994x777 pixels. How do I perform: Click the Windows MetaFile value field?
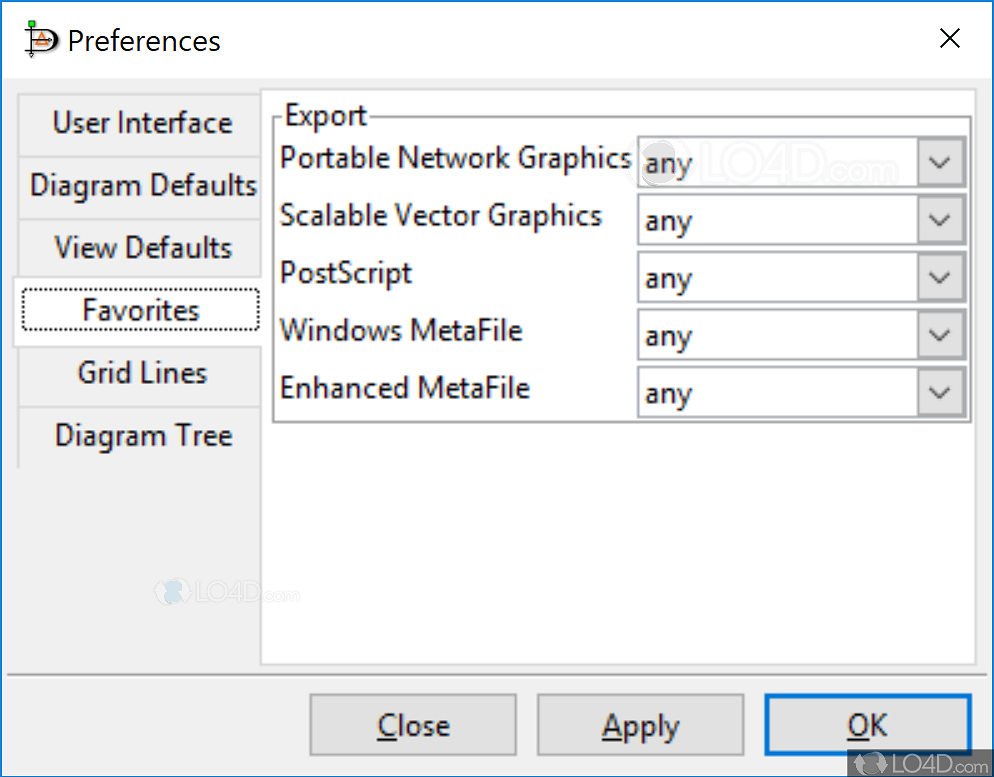coord(777,336)
